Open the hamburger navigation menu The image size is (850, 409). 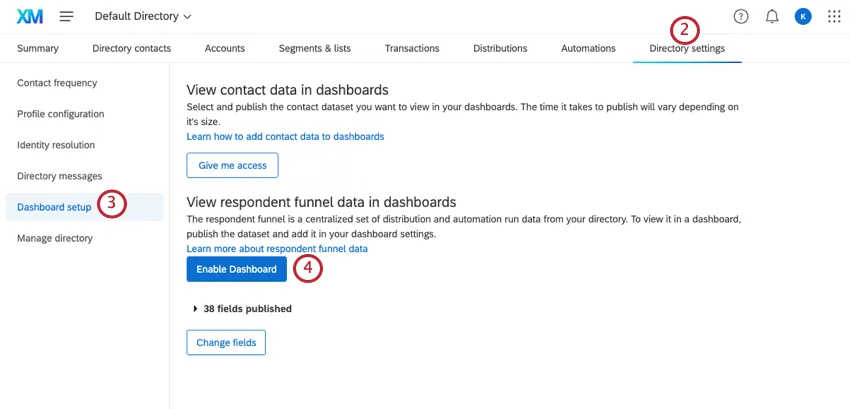(x=67, y=17)
